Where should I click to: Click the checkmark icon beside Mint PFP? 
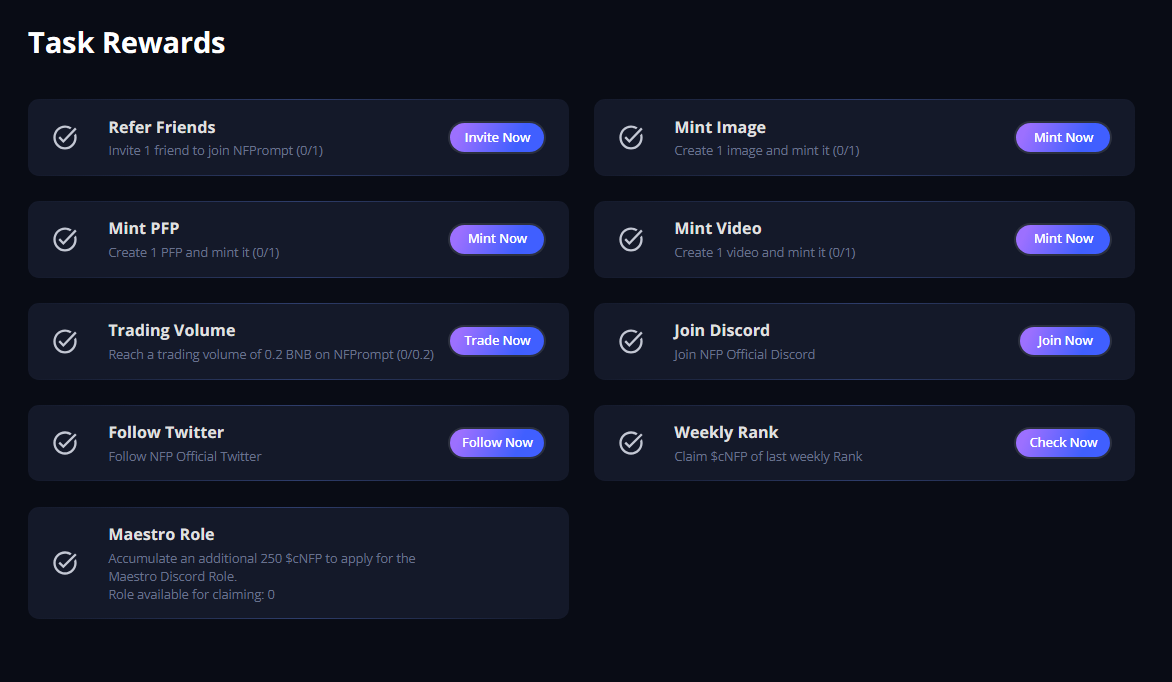65,239
